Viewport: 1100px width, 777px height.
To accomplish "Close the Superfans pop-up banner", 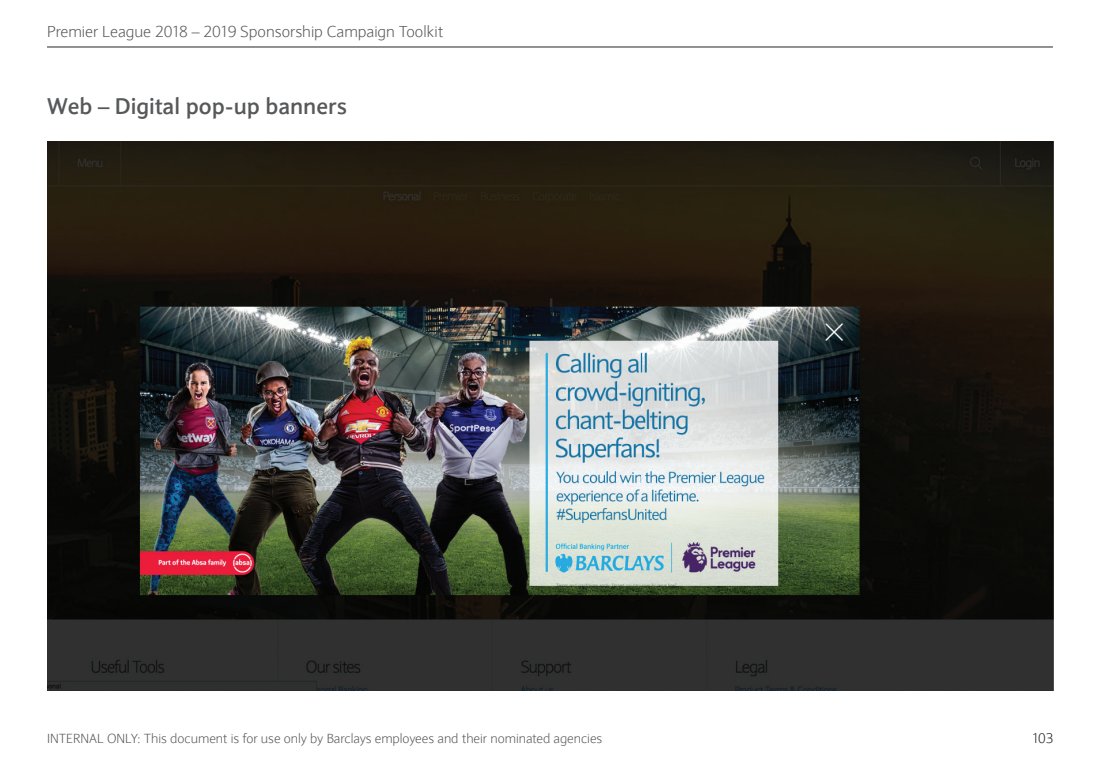I will click(x=834, y=333).
